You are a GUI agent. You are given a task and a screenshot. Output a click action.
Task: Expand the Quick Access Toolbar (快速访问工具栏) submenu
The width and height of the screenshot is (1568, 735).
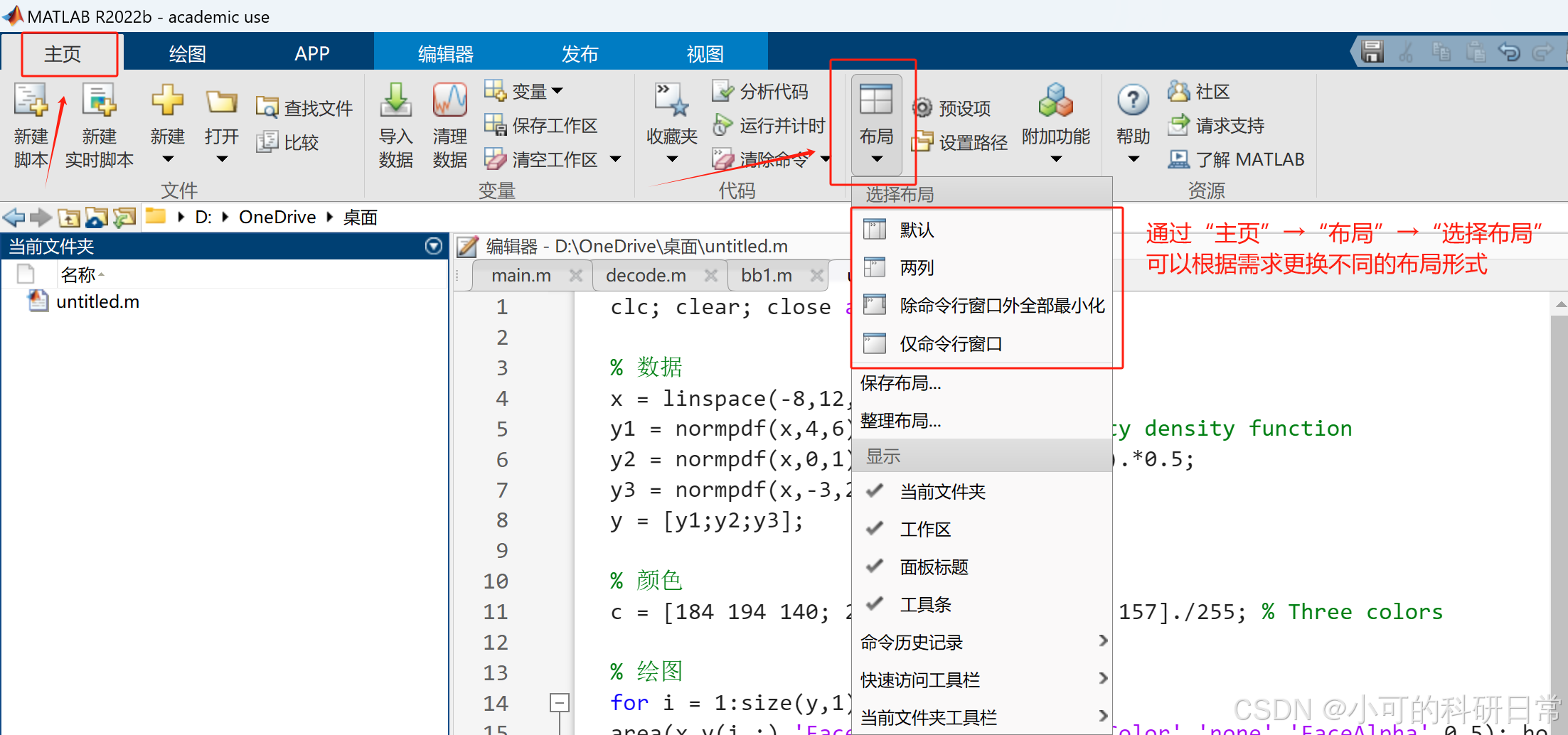(x=981, y=680)
